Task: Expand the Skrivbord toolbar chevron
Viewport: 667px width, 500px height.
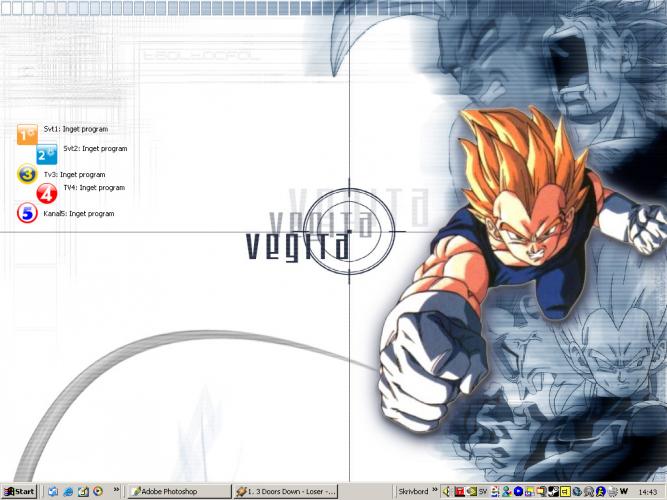Action: (x=435, y=492)
